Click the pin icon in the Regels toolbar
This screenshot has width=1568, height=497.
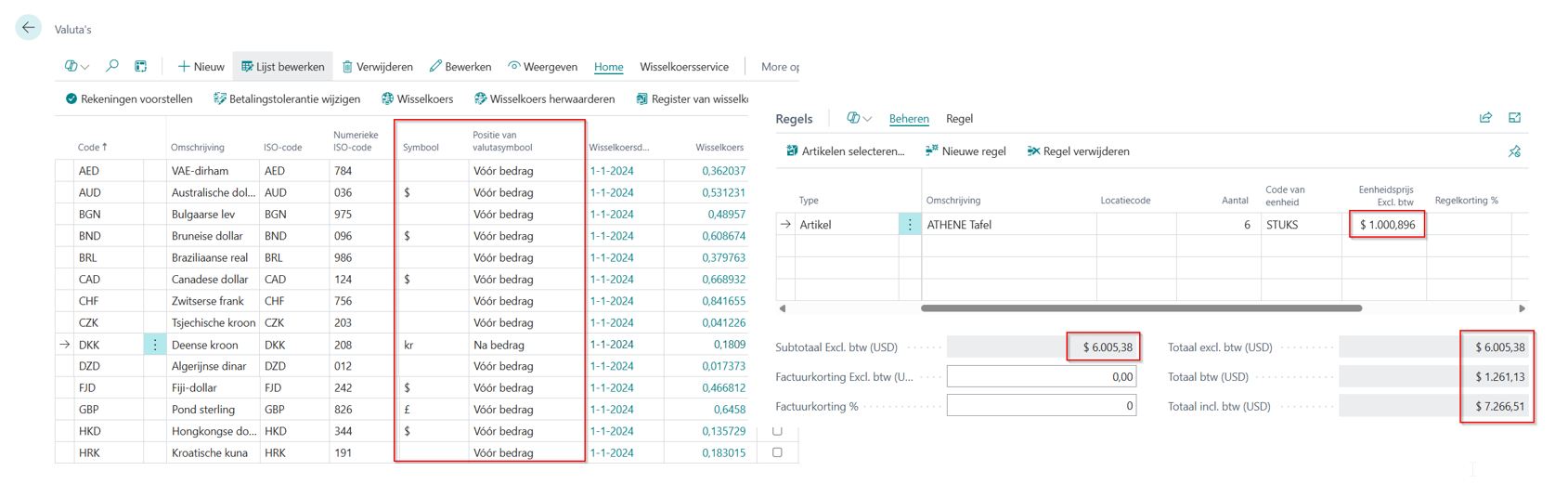coord(1514,151)
